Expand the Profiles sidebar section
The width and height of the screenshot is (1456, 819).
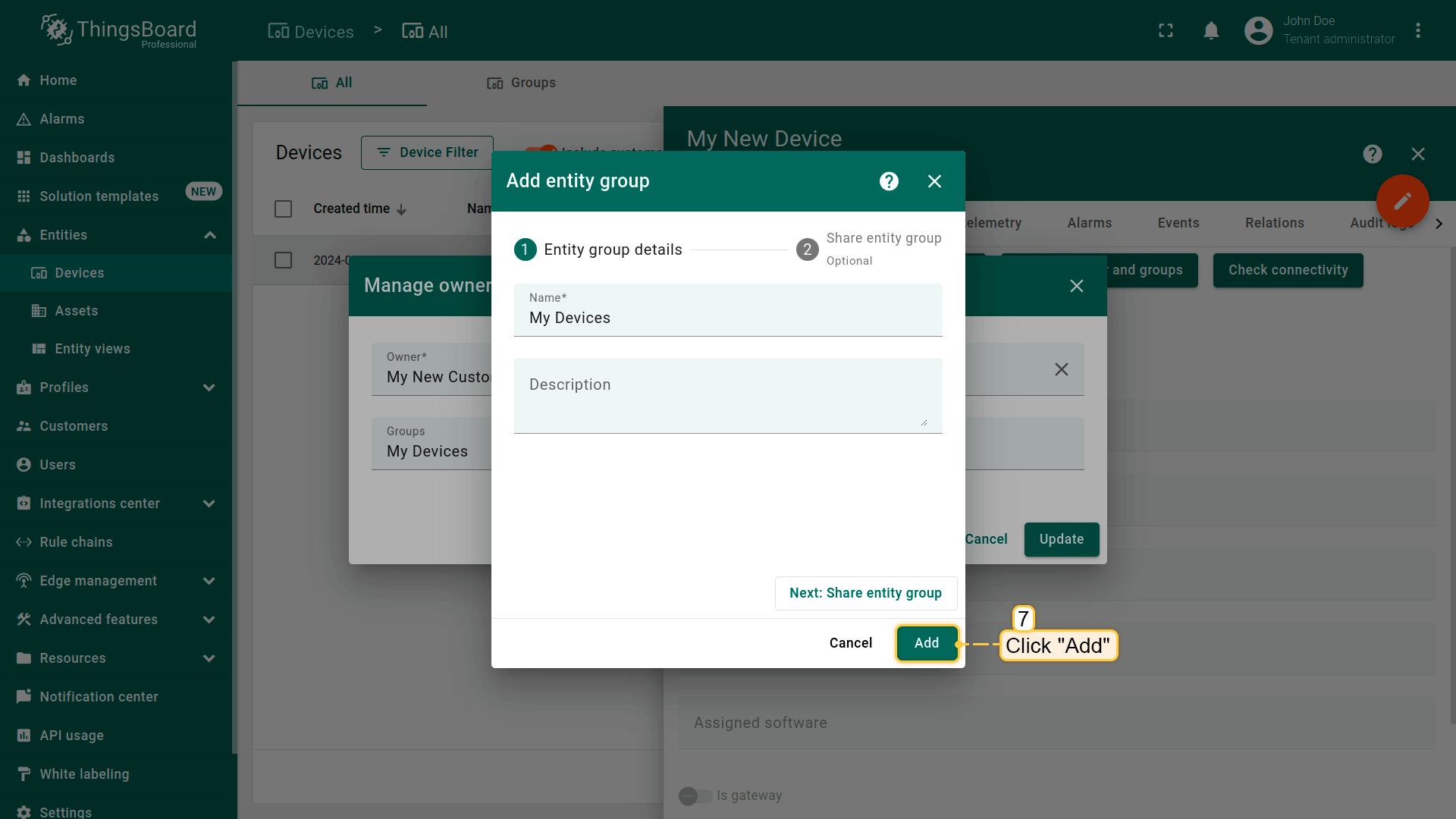point(209,388)
